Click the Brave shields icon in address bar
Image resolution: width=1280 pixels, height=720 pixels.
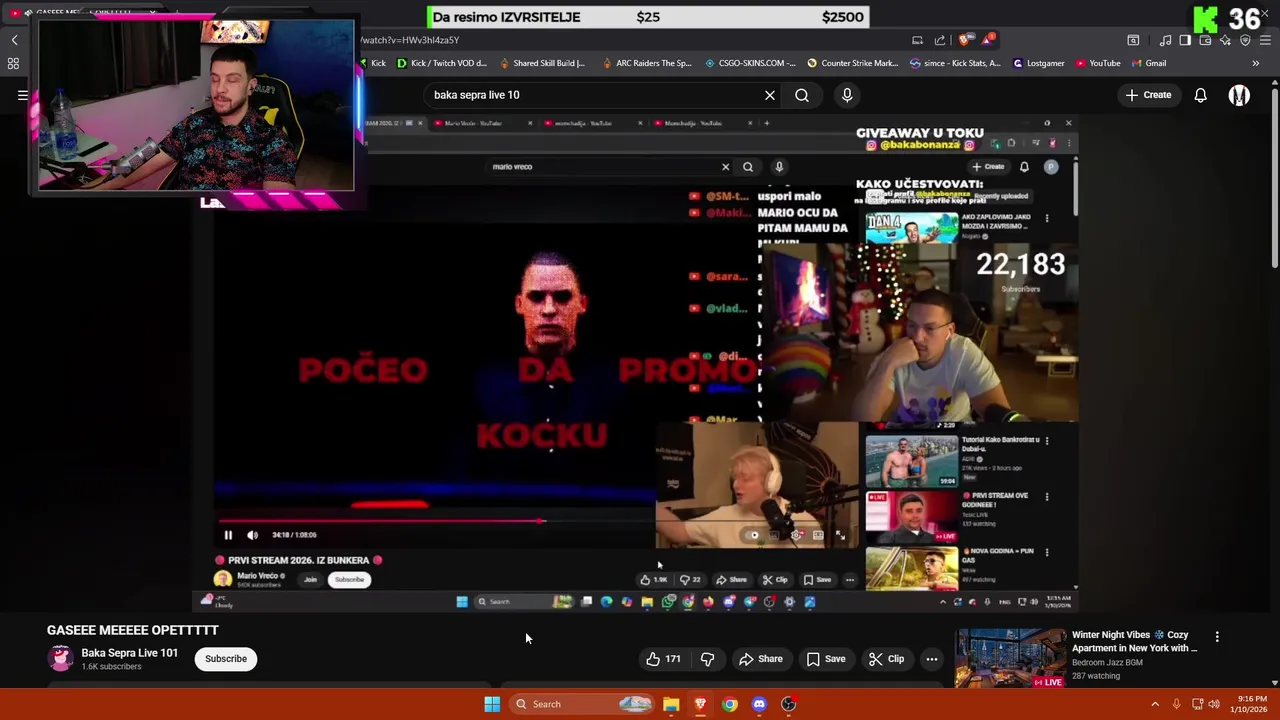pyautogui.click(x=964, y=40)
